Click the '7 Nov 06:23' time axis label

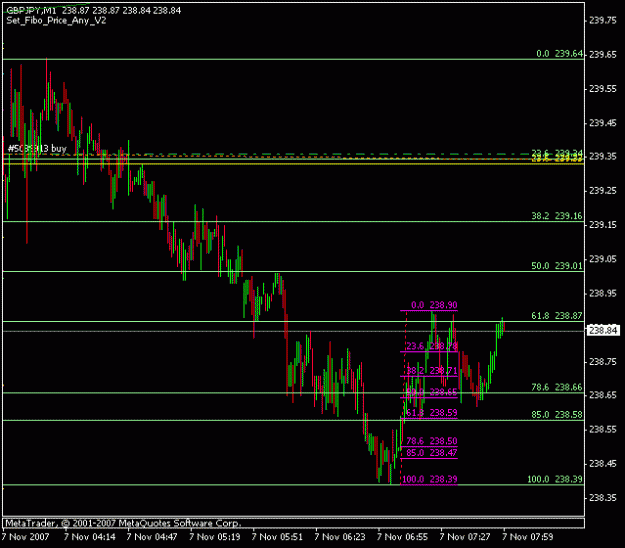point(340,537)
